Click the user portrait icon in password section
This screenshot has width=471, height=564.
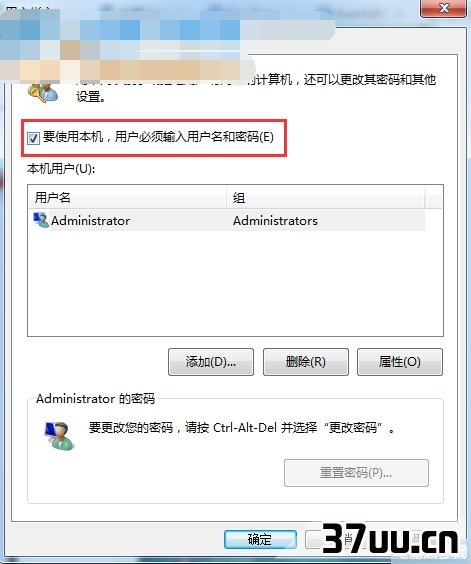pyautogui.click(x=59, y=436)
